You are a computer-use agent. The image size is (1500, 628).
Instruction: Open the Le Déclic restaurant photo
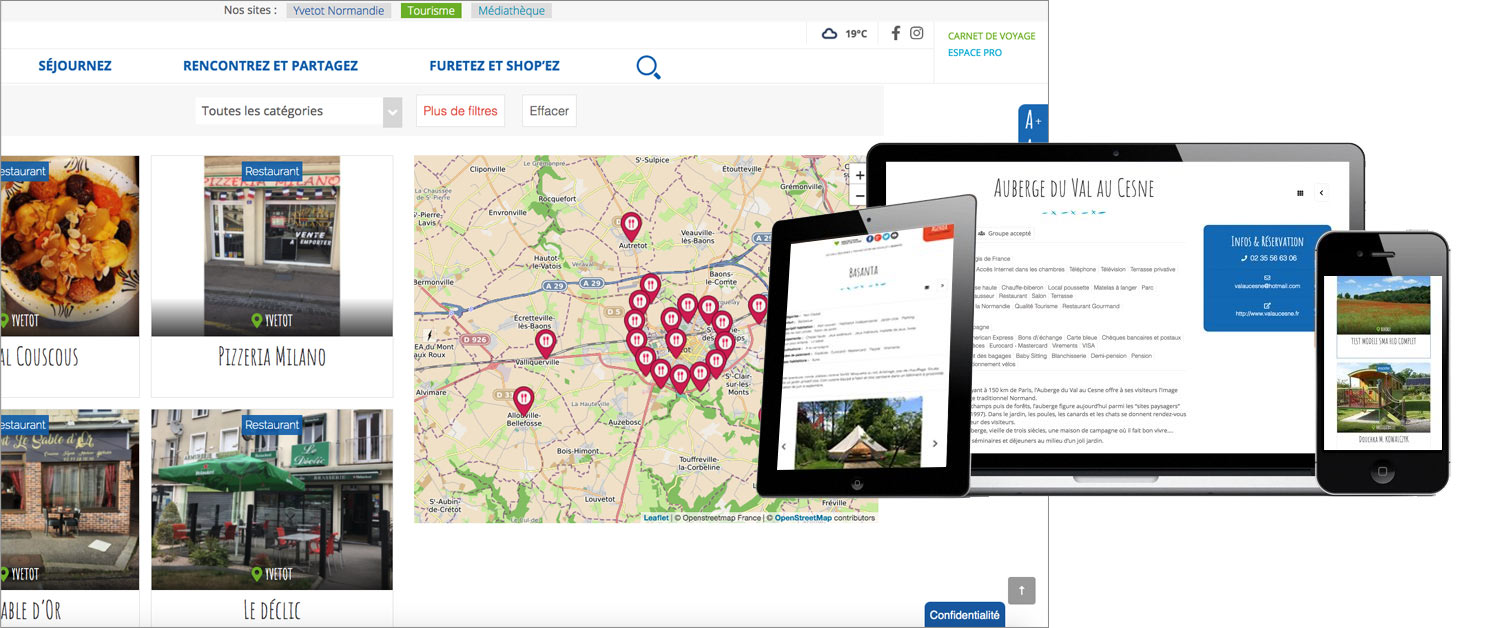point(272,499)
